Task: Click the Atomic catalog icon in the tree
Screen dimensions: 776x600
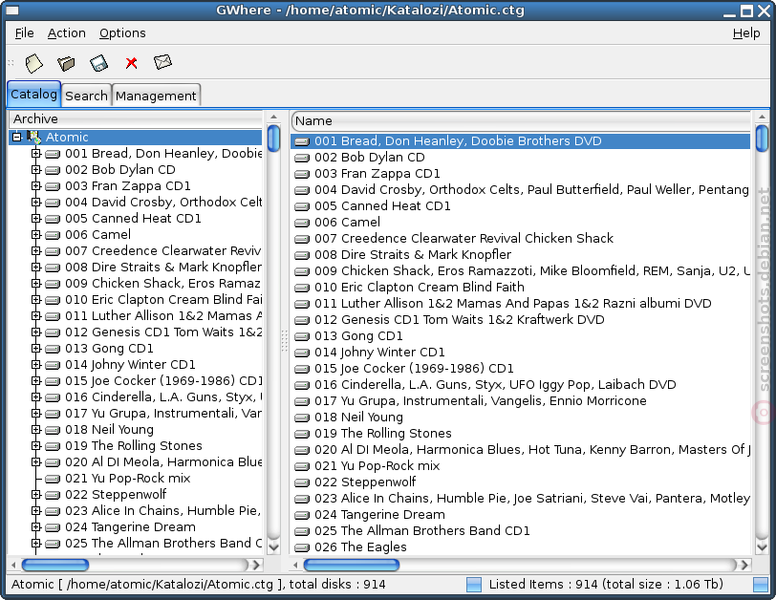Action: 34,137
